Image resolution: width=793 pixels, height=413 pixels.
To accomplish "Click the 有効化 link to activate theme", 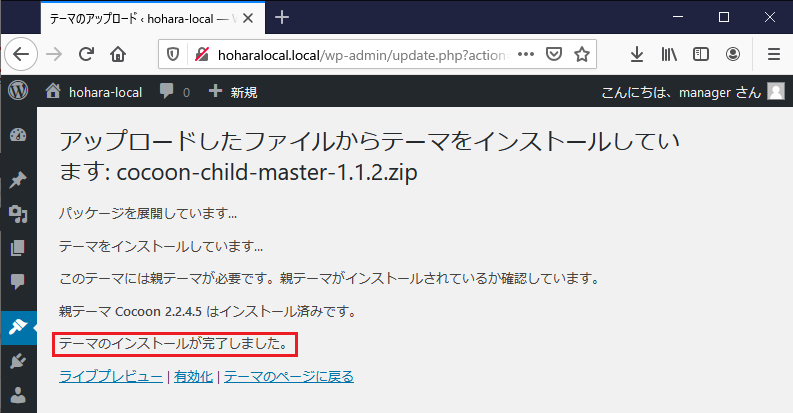I will (193, 376).
